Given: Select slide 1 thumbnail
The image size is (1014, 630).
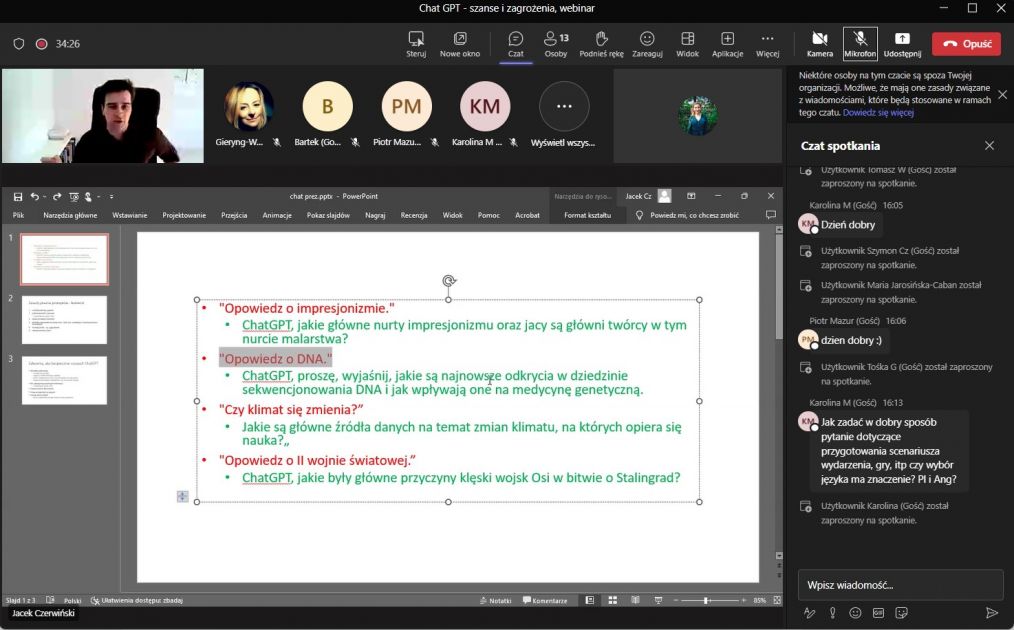Looking at the screenshot, I should point(65,259).
